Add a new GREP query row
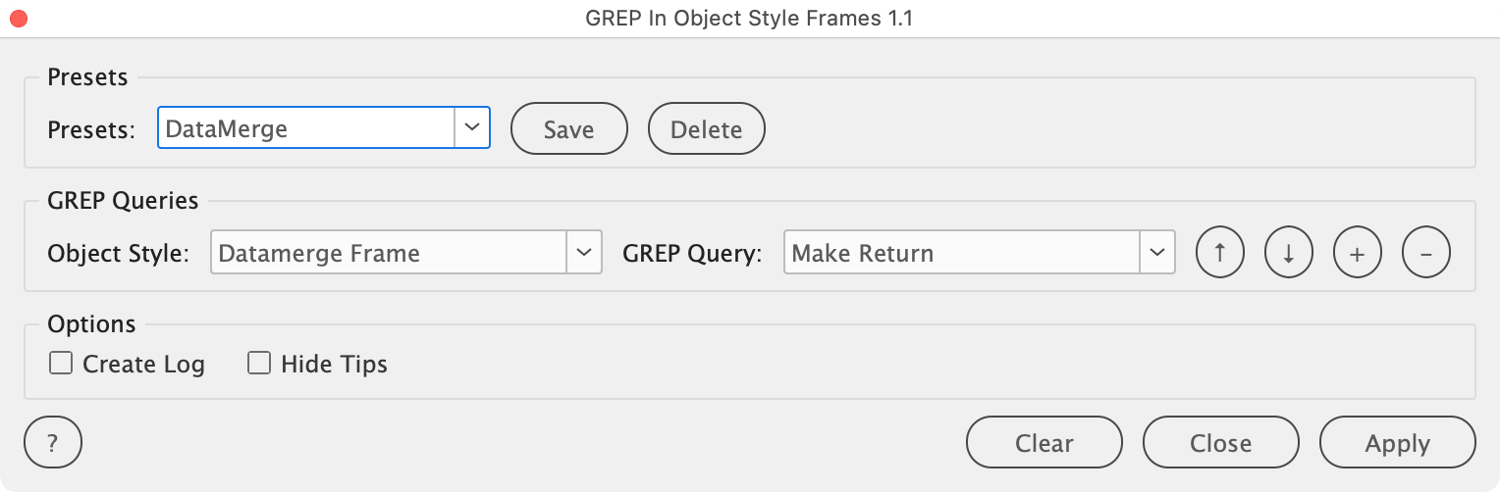 point(1357,253)
